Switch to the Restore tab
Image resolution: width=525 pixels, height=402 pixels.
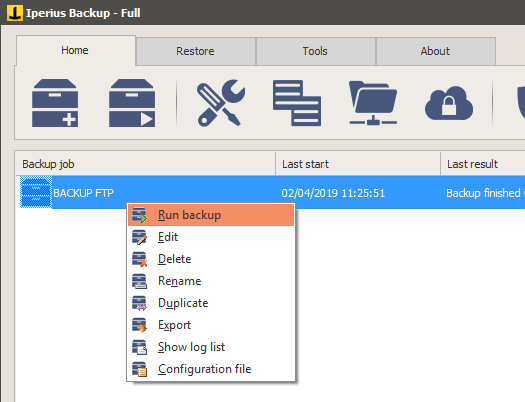point(196,51)
